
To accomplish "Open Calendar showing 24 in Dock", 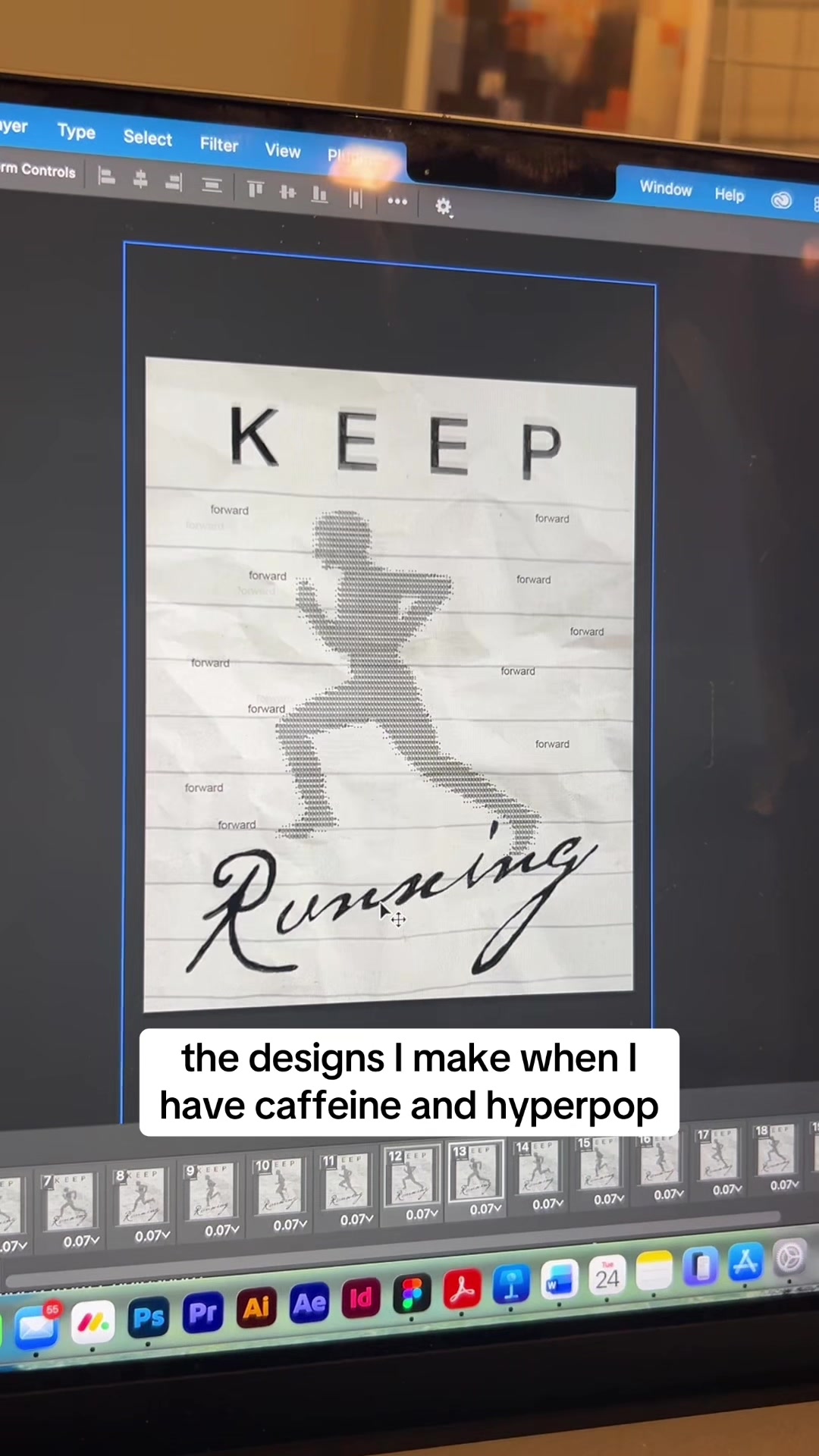I will (607, 1276).
